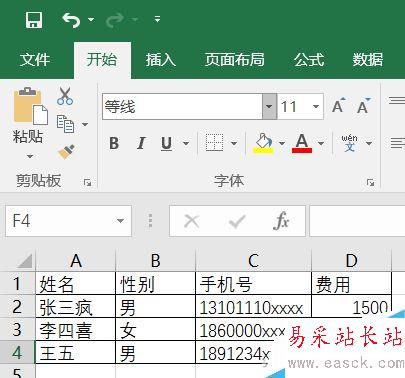The height and width of the screenshot is (378, 405).
Task: Click the 粘贴 clipboard paste icon
Action: pos(30,106)
